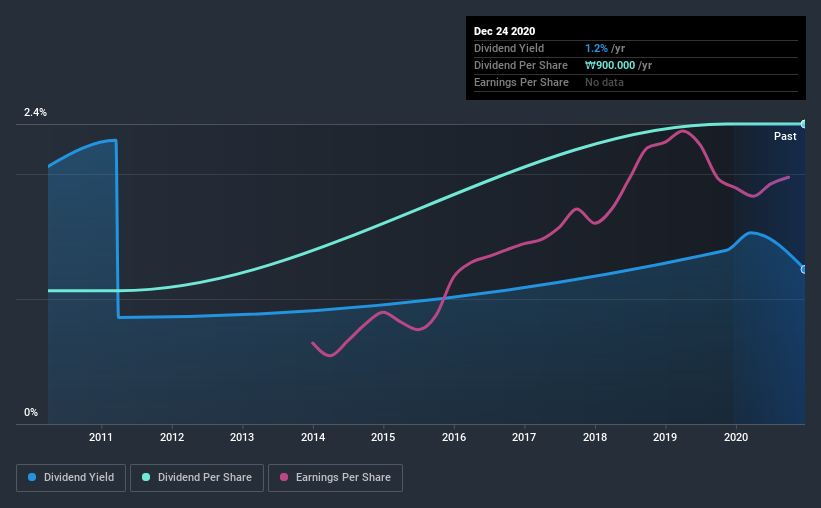Click the 2020 x-axis label

pos(736,437)
